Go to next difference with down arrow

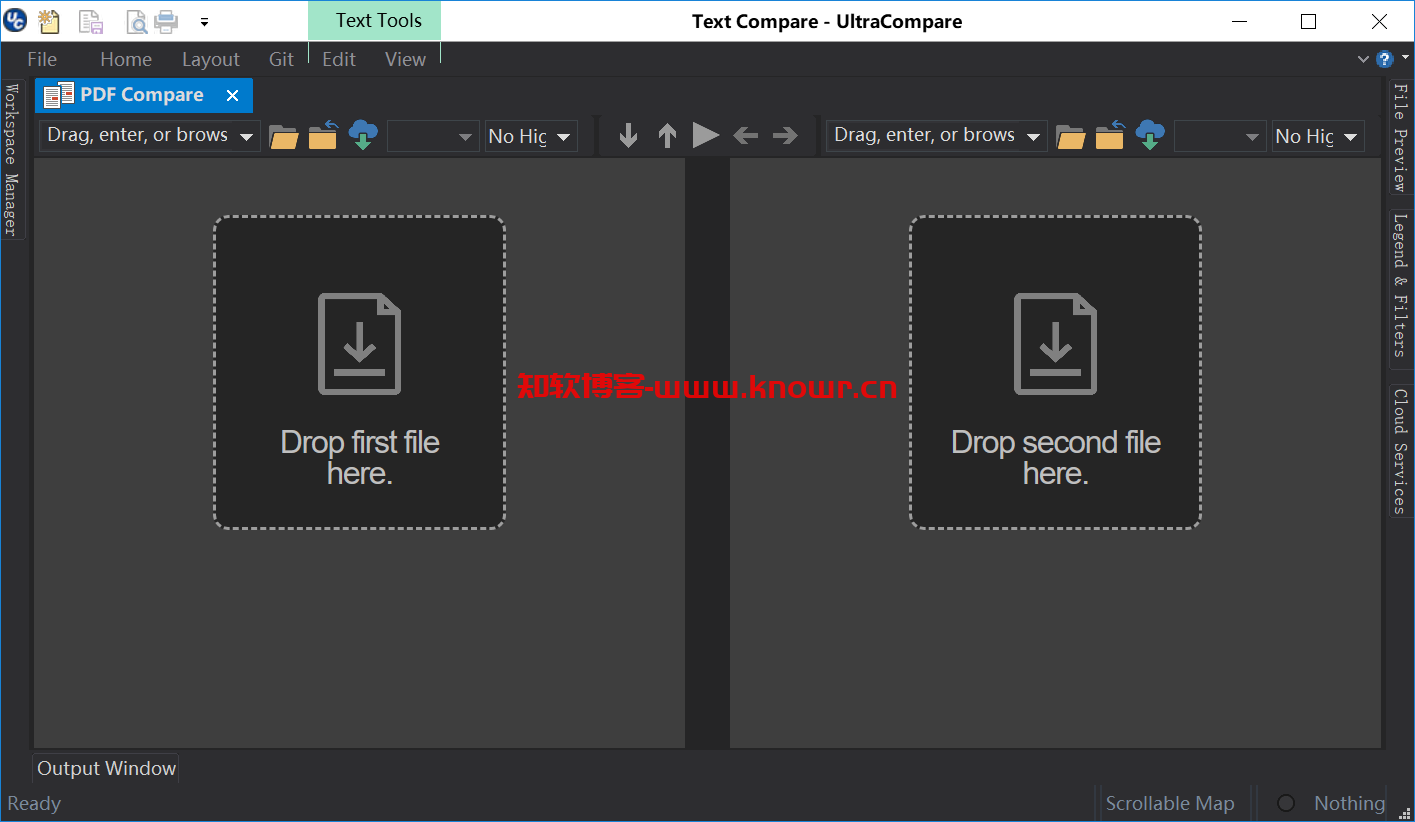tap(628, 135)
